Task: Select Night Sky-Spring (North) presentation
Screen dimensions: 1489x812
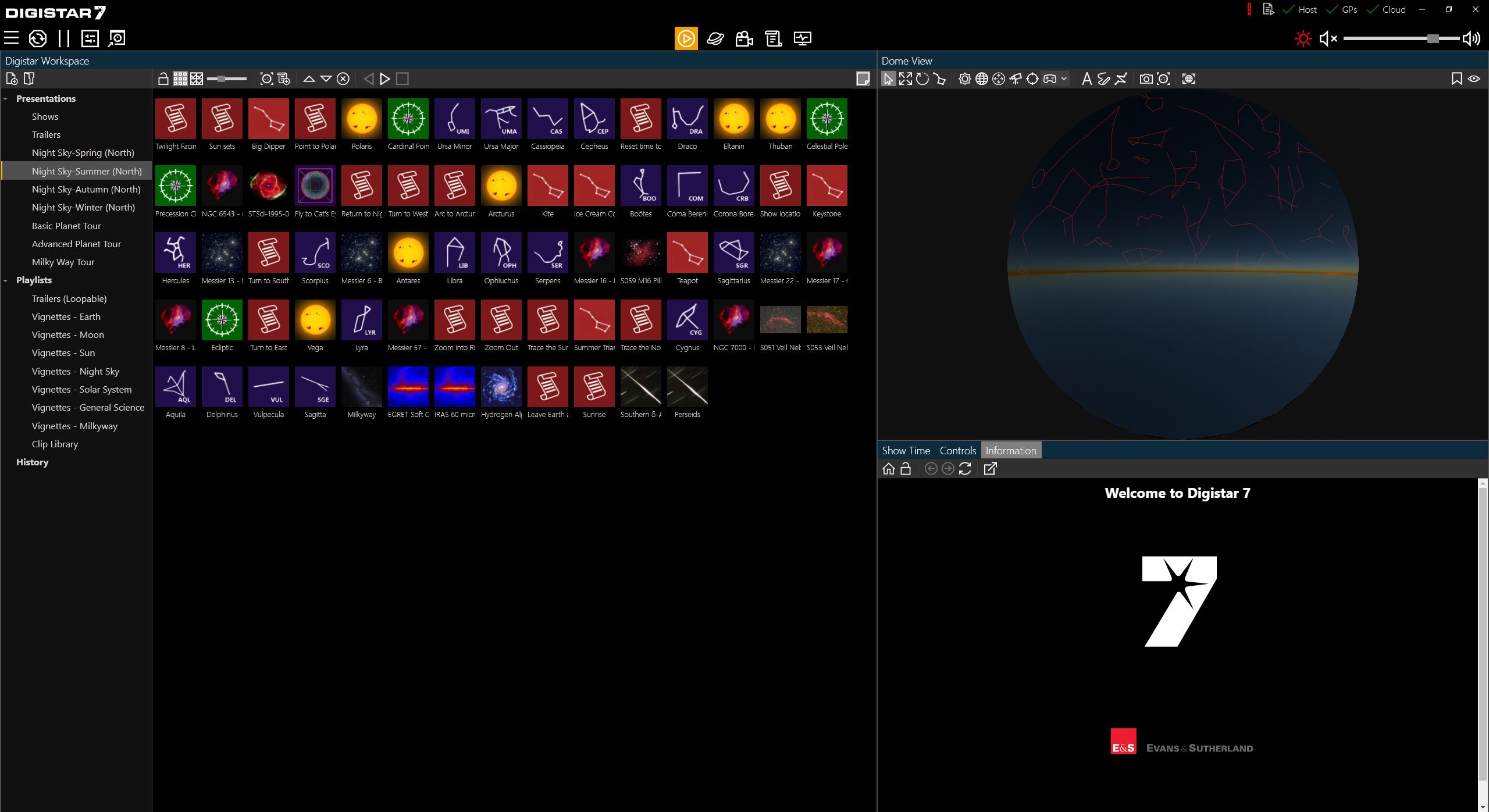Action: [83, 152]
